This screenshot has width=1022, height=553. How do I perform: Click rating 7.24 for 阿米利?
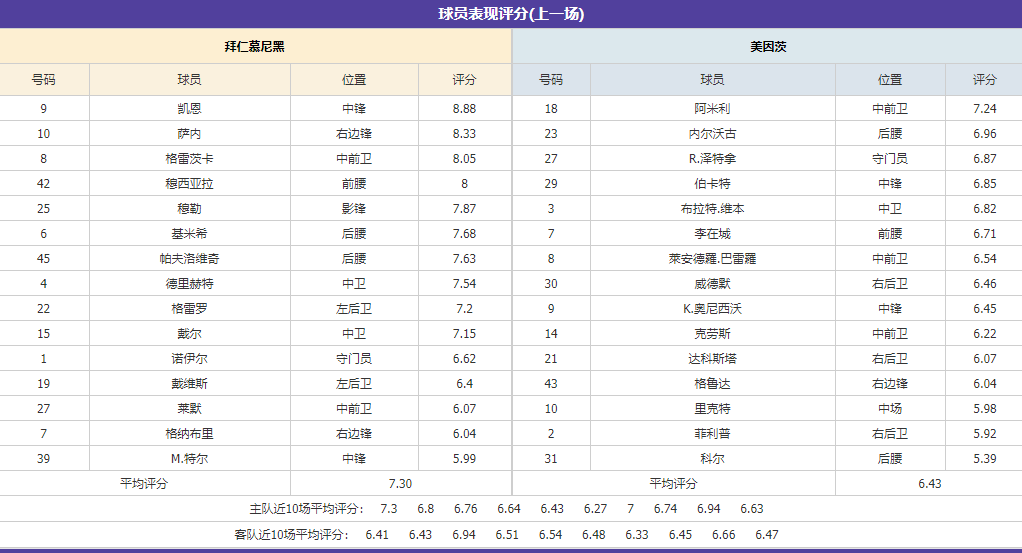985,108
